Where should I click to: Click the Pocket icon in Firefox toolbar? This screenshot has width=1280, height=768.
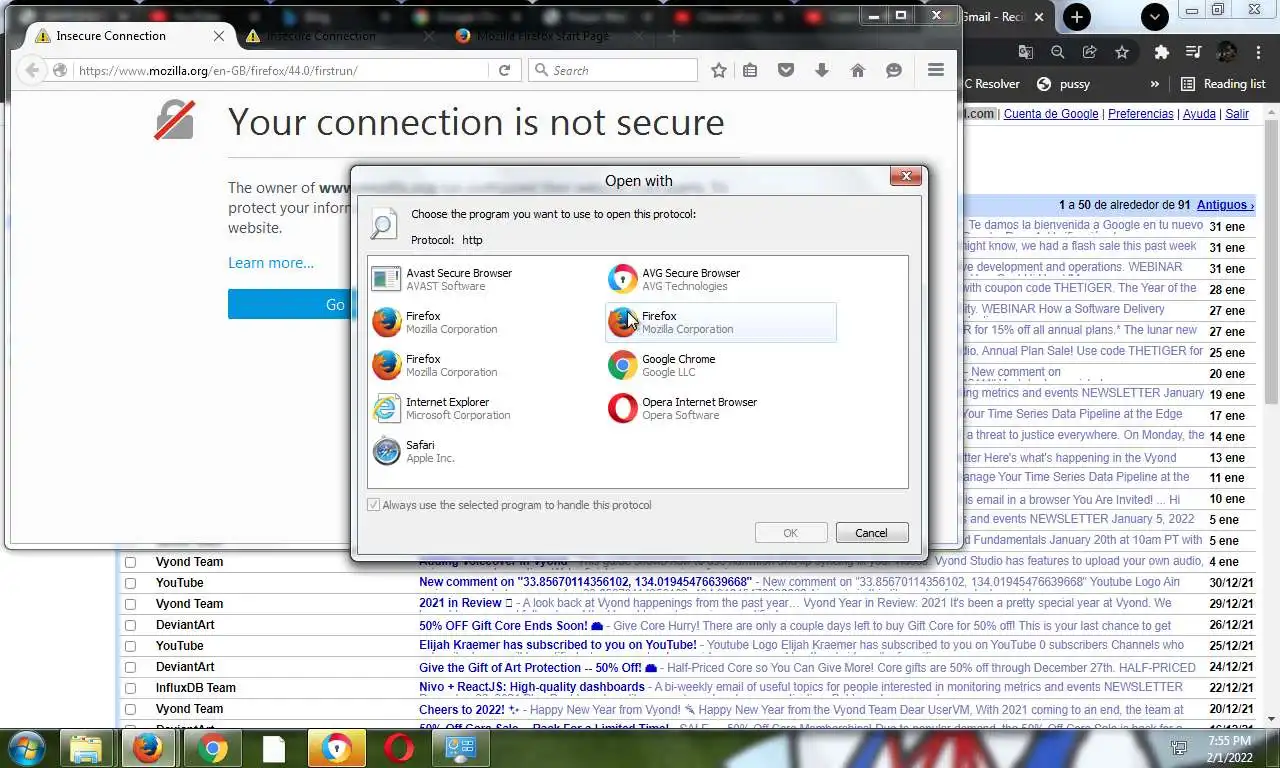[x=786, y=70]
